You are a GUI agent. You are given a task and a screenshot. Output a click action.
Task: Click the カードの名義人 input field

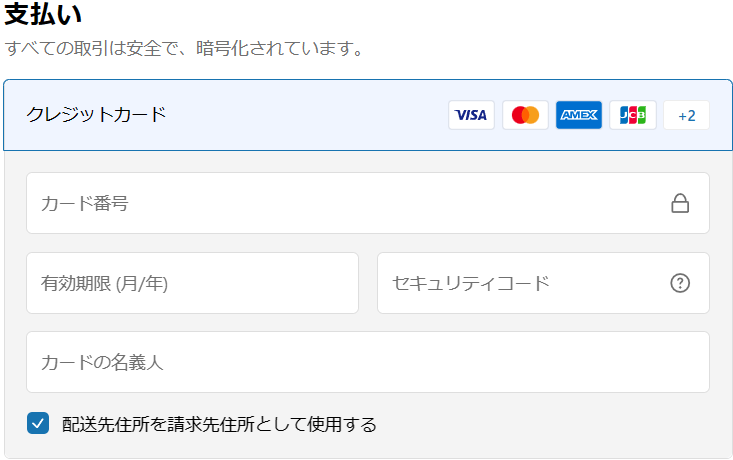[x=367, y=362]
